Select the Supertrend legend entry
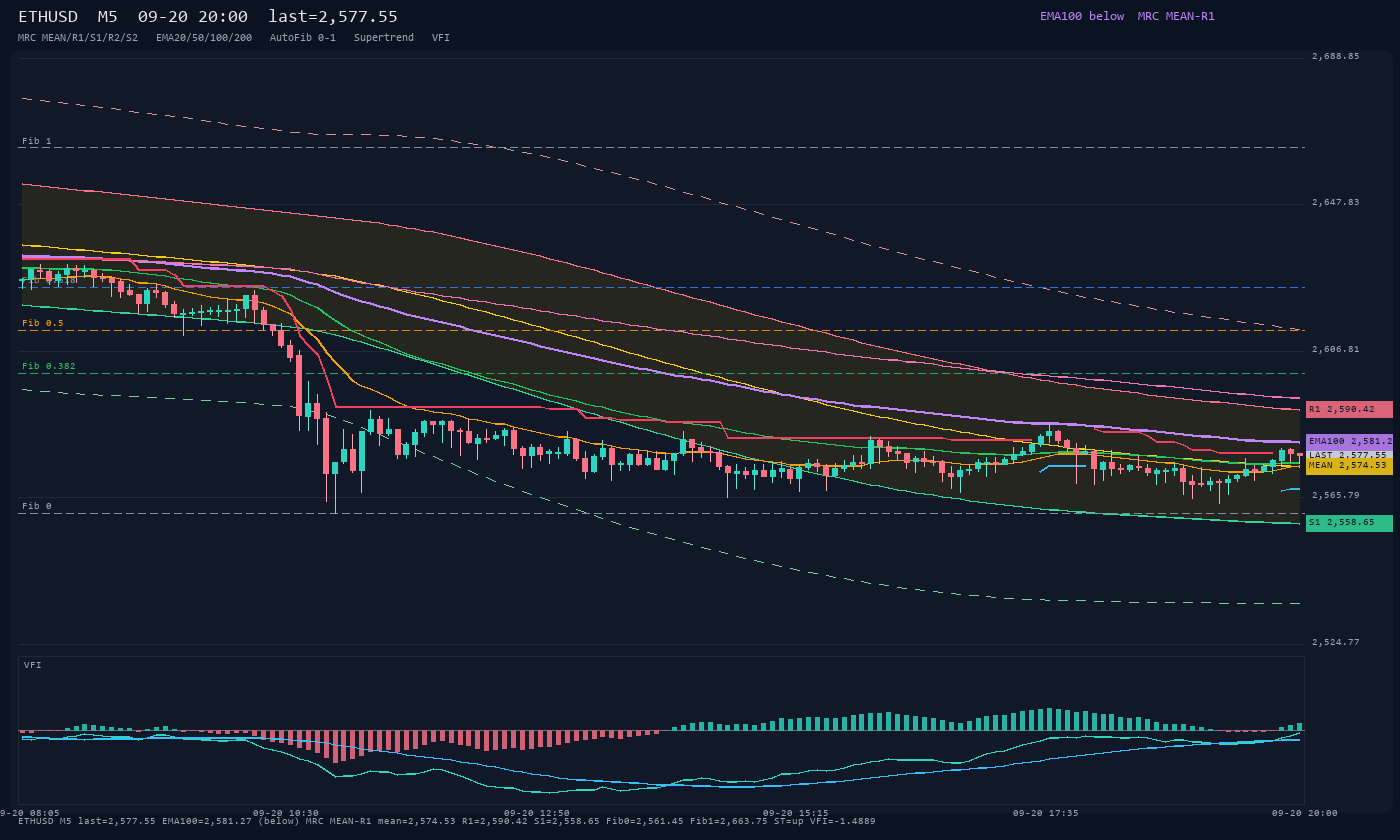Image resolution: width=1400 pixels, height=840 pixels. (x=384, y=37)
